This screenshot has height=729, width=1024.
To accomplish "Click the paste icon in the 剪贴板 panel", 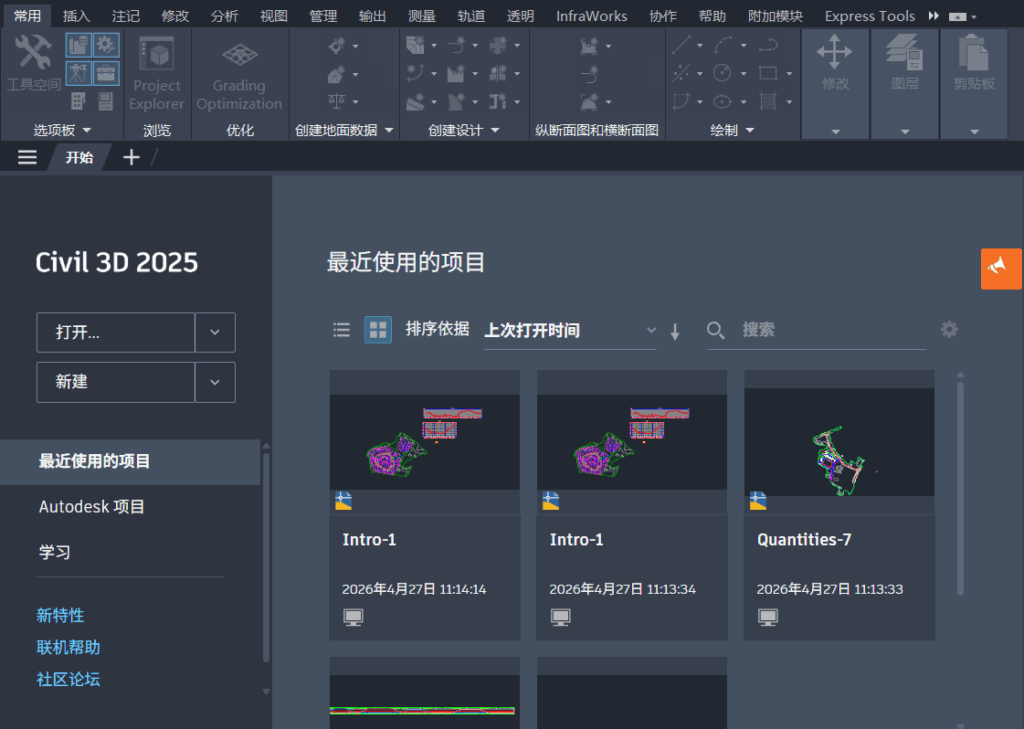I will click(x=973, y=60).
